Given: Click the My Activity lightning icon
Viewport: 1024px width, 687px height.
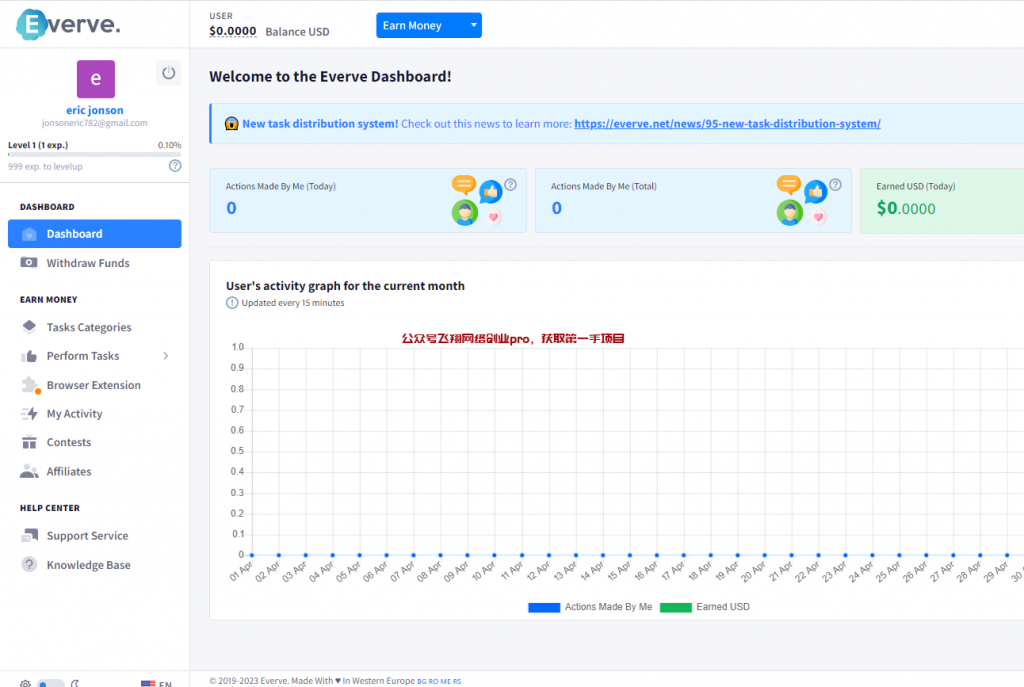Looking at the screenshot, I should click(x=29, y=414).
